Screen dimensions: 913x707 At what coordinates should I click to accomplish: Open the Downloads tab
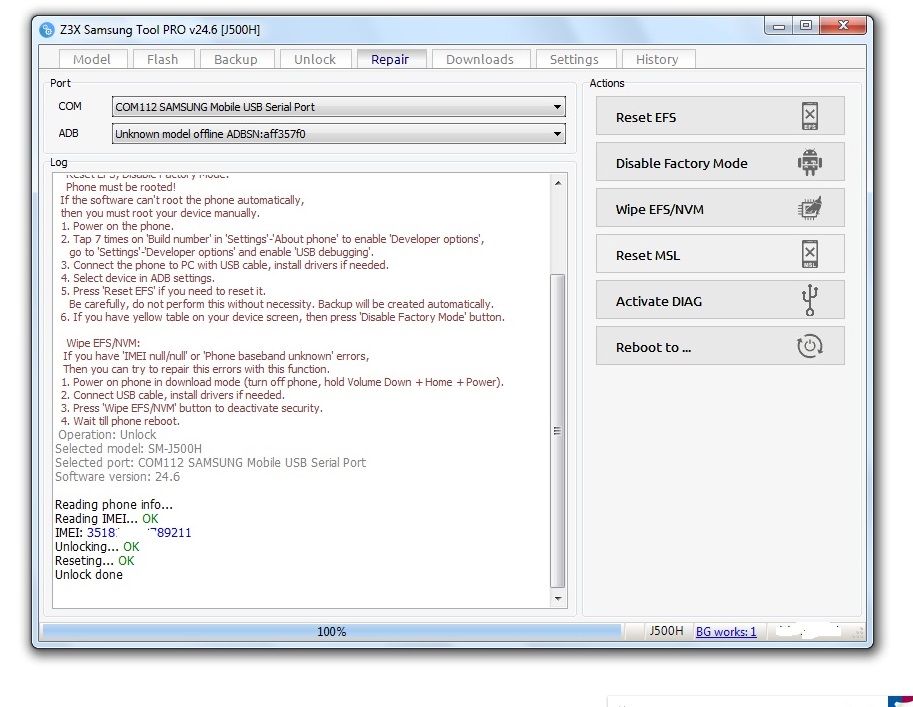(480, 59)
